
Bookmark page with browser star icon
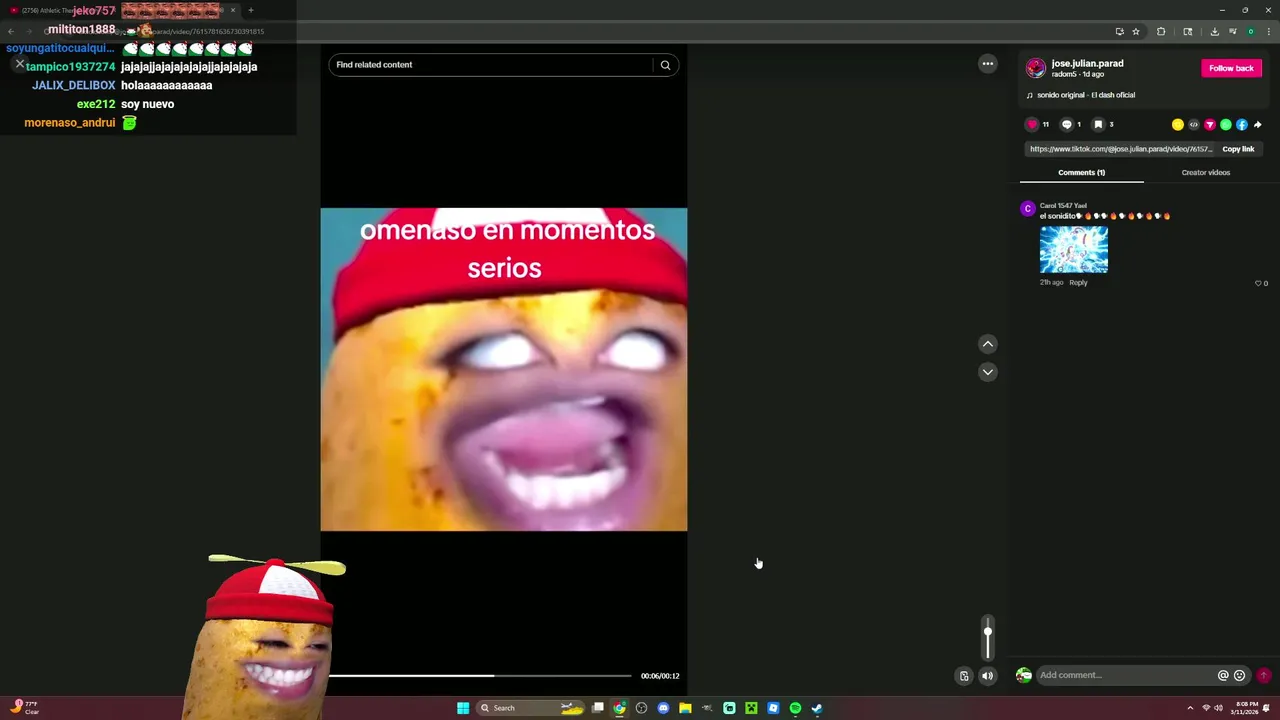pyautogui.click(x=1136, y=31)
